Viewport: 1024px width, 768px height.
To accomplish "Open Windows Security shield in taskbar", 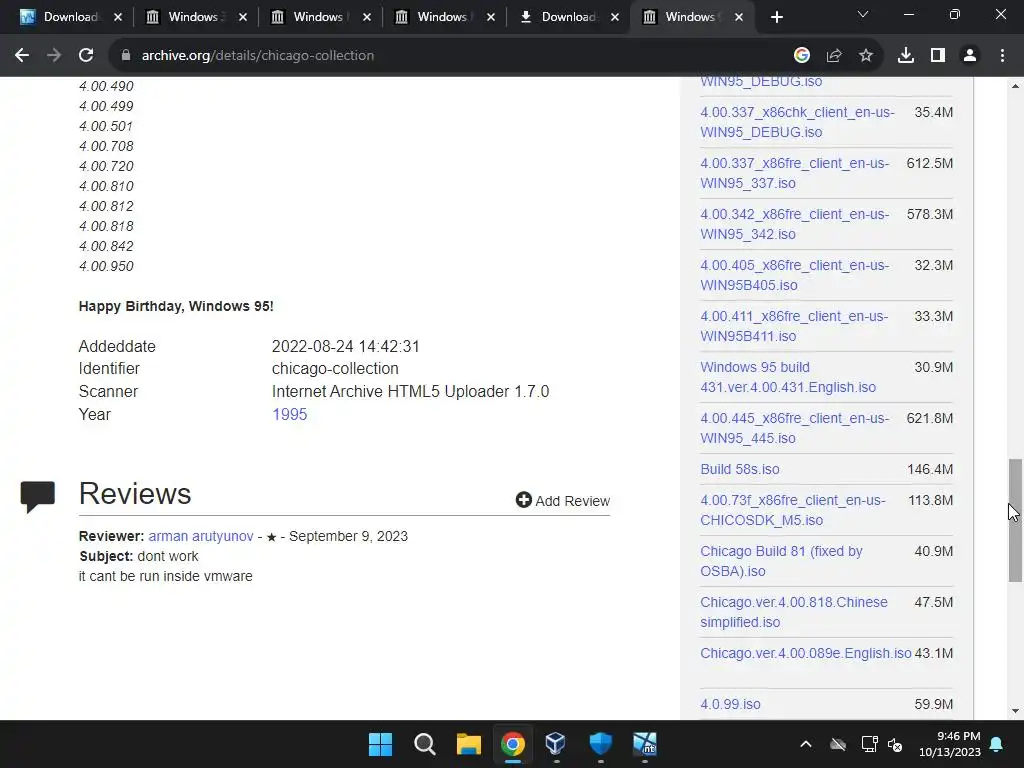I will pyautogui.click(x=600, y=743).
